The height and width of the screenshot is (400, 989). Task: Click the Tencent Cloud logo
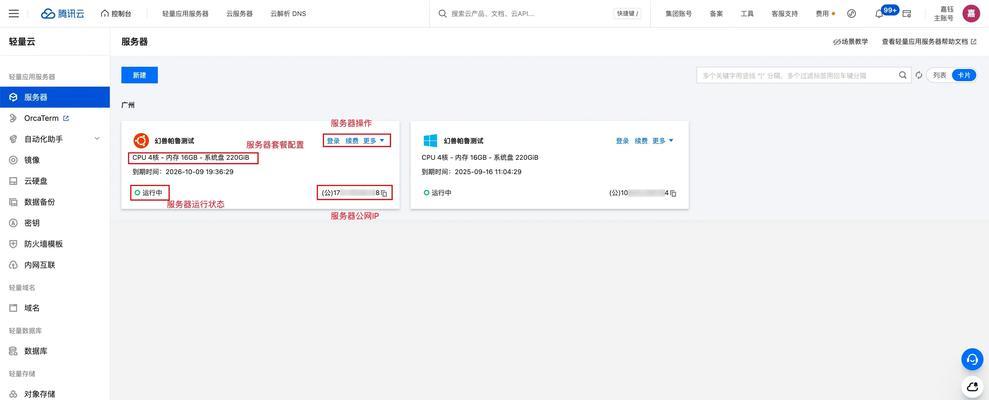62,13
